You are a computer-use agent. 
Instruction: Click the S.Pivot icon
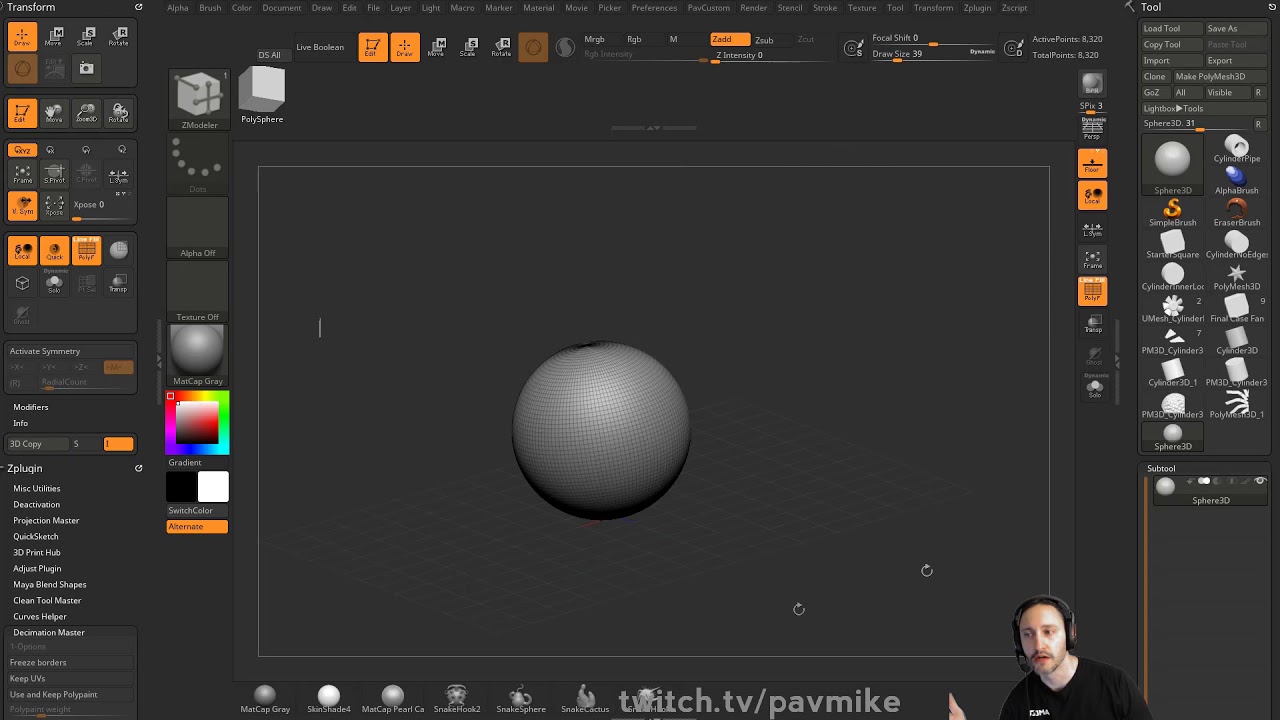coord(54,175)
